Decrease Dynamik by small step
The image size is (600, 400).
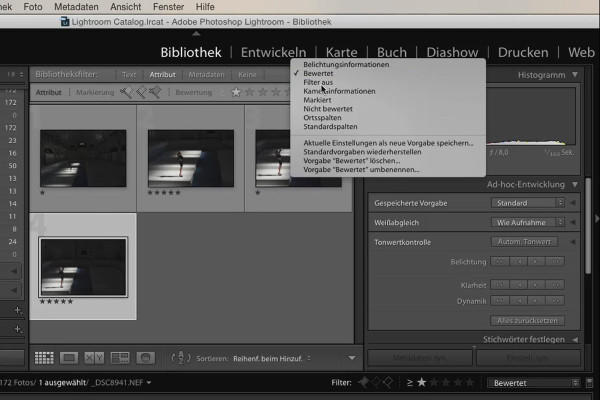(518, 300)
